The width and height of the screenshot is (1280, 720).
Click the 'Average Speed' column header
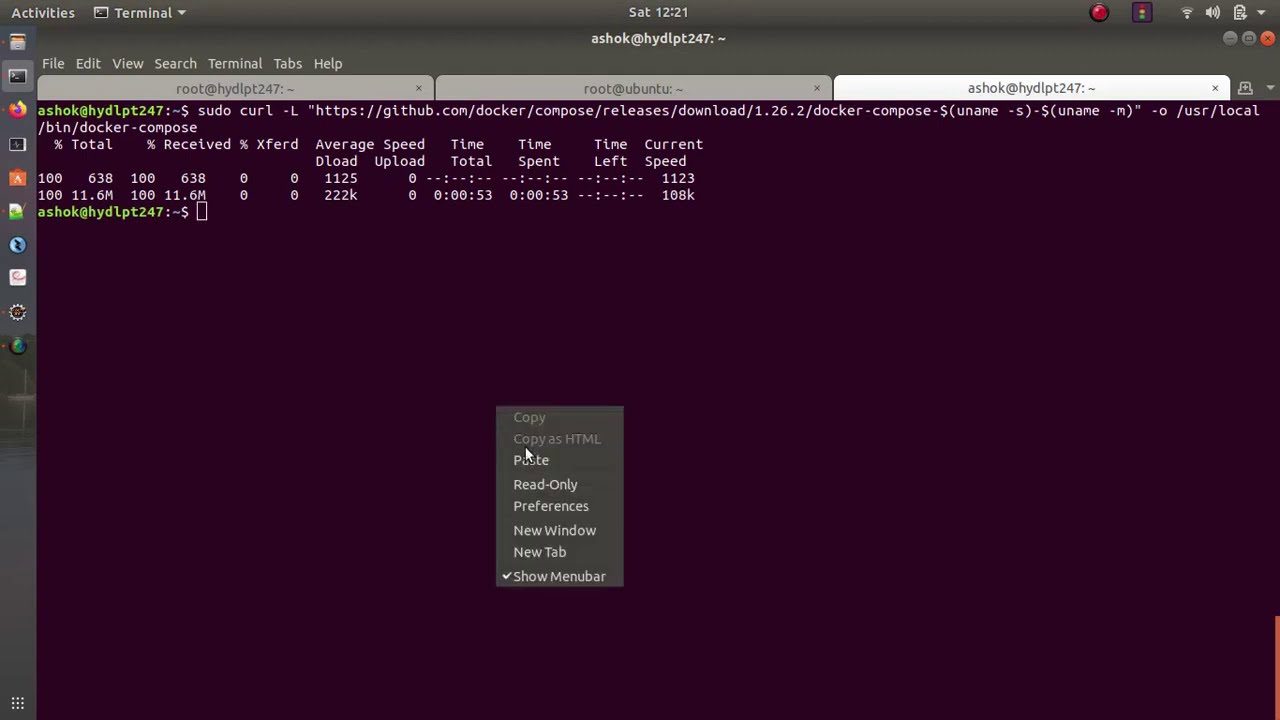click(370, 144)
